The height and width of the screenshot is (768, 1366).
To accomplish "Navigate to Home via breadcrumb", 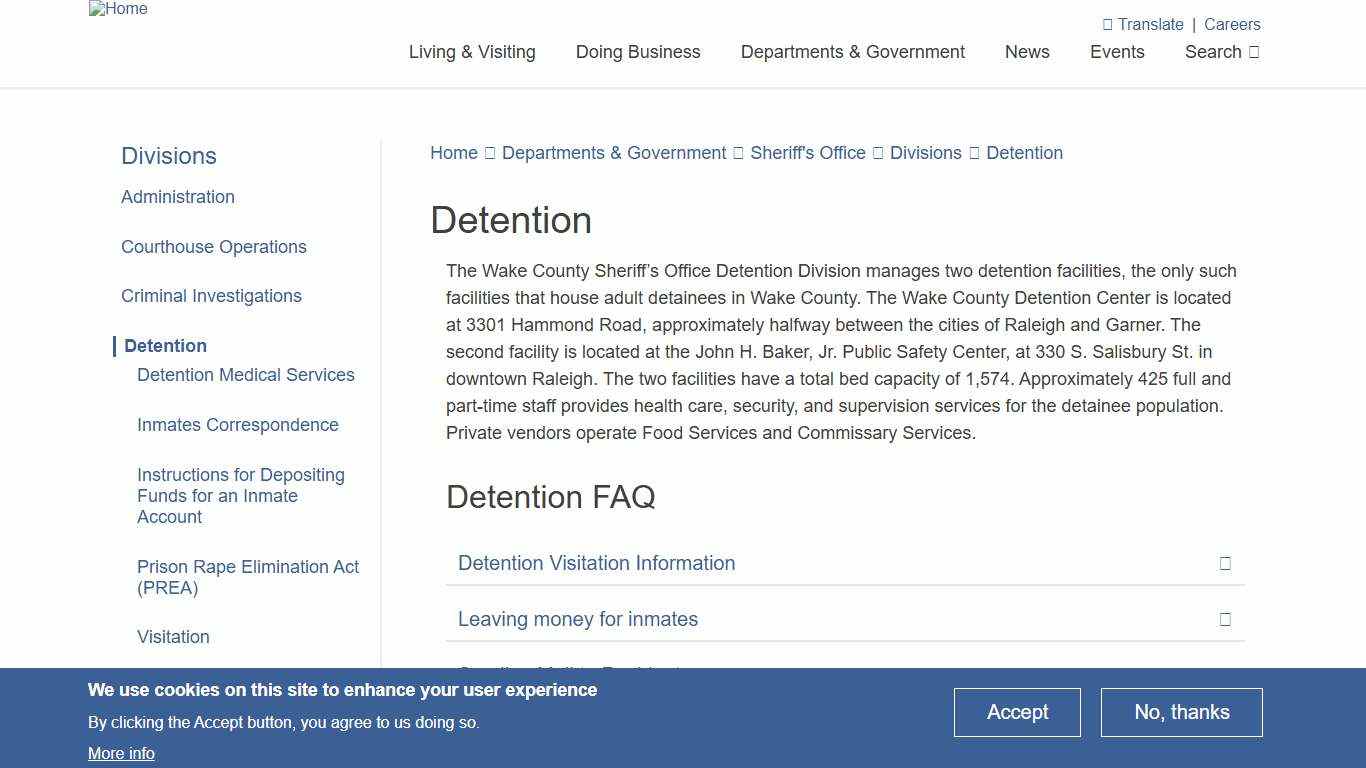I will pyautogui.click(x=453, y=152).
